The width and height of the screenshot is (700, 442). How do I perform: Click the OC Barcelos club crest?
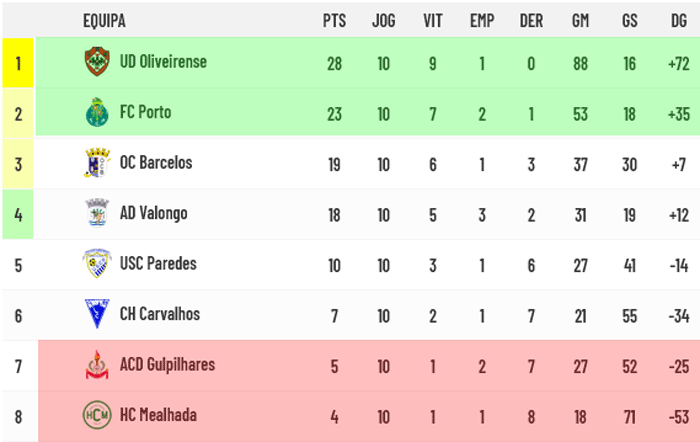pyautogui.click(x=97, y=163)
